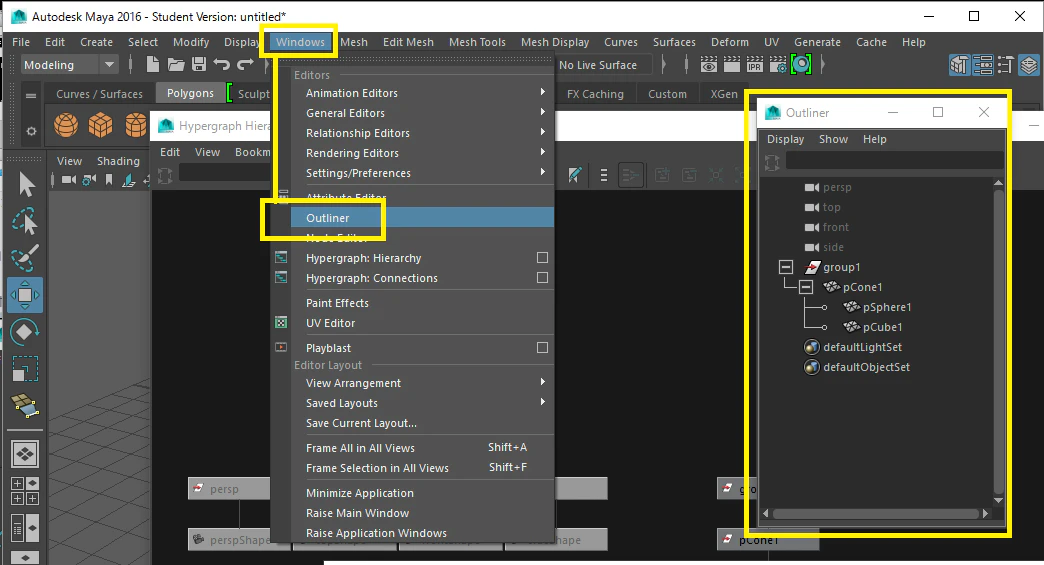1044x565 pixels.
Task: Pick the Rotate tool
Action: click(25, 331)
